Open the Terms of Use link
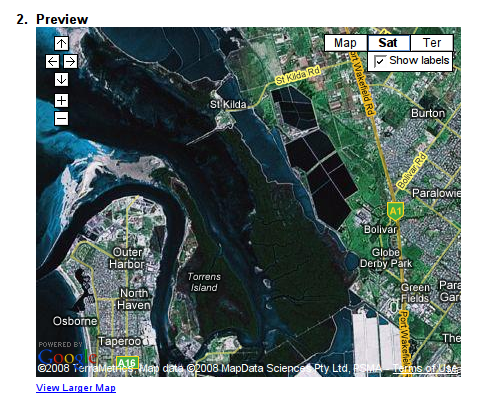489x405 pixels. coord(425,368)
